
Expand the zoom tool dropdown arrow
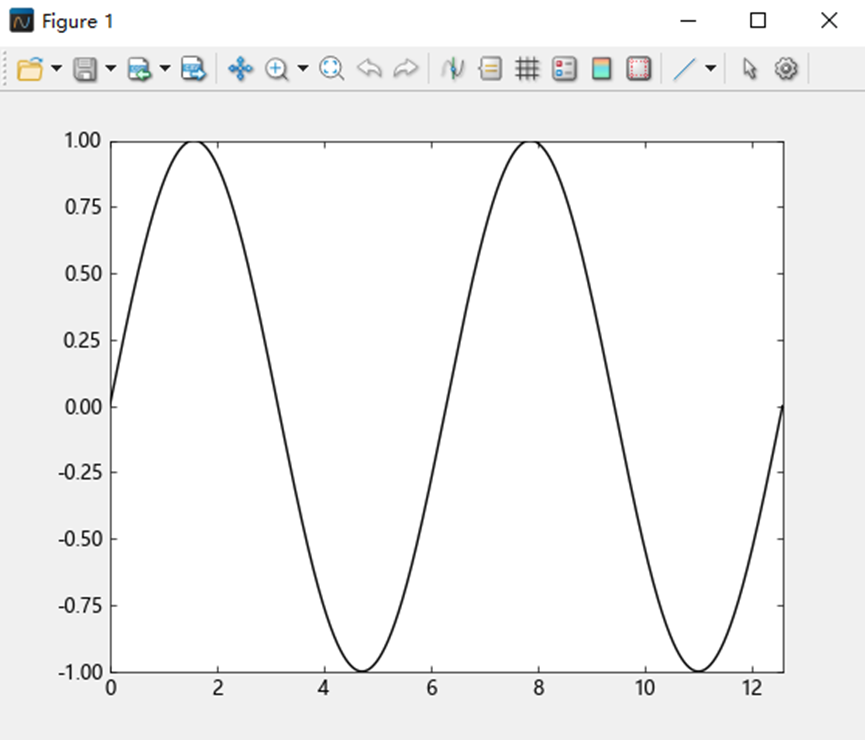(x=303, y=68)
